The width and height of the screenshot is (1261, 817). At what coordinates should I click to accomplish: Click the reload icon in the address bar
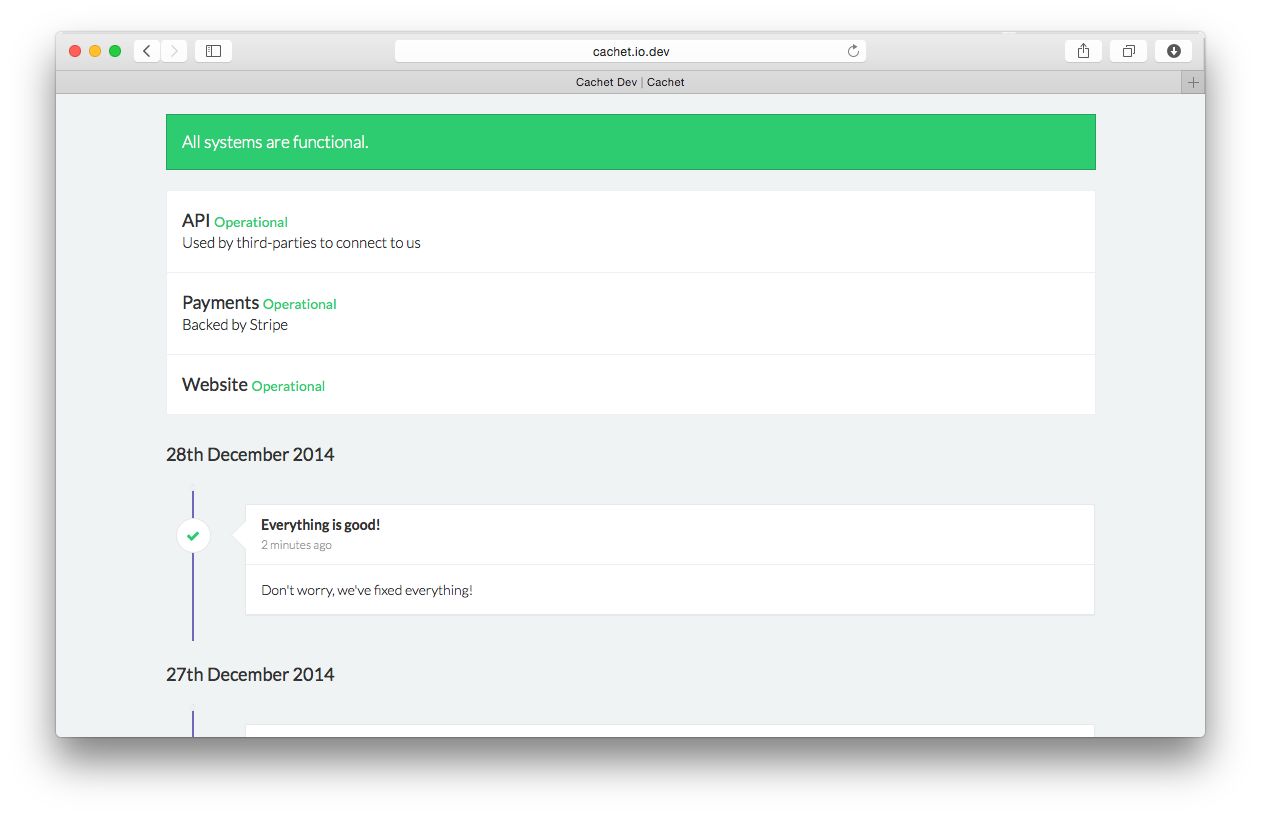(x=852, y=50)
